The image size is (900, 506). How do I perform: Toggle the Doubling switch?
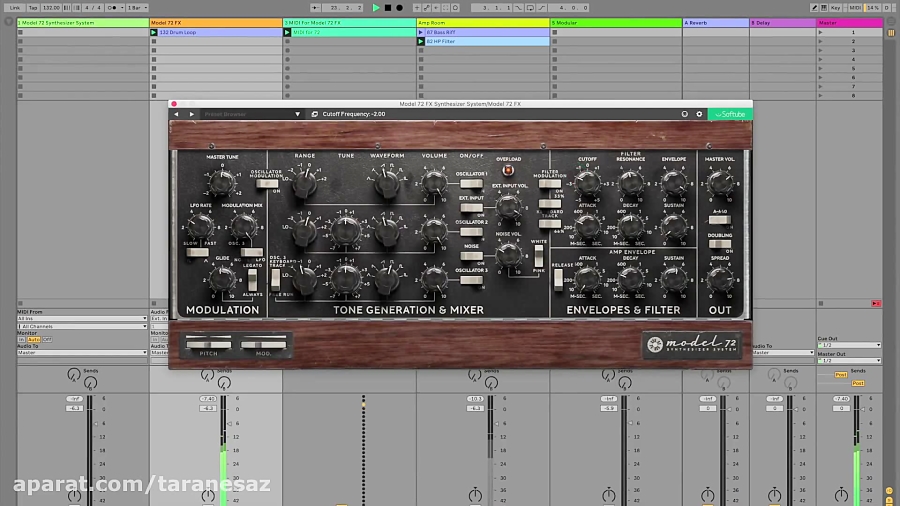[719, 244]
